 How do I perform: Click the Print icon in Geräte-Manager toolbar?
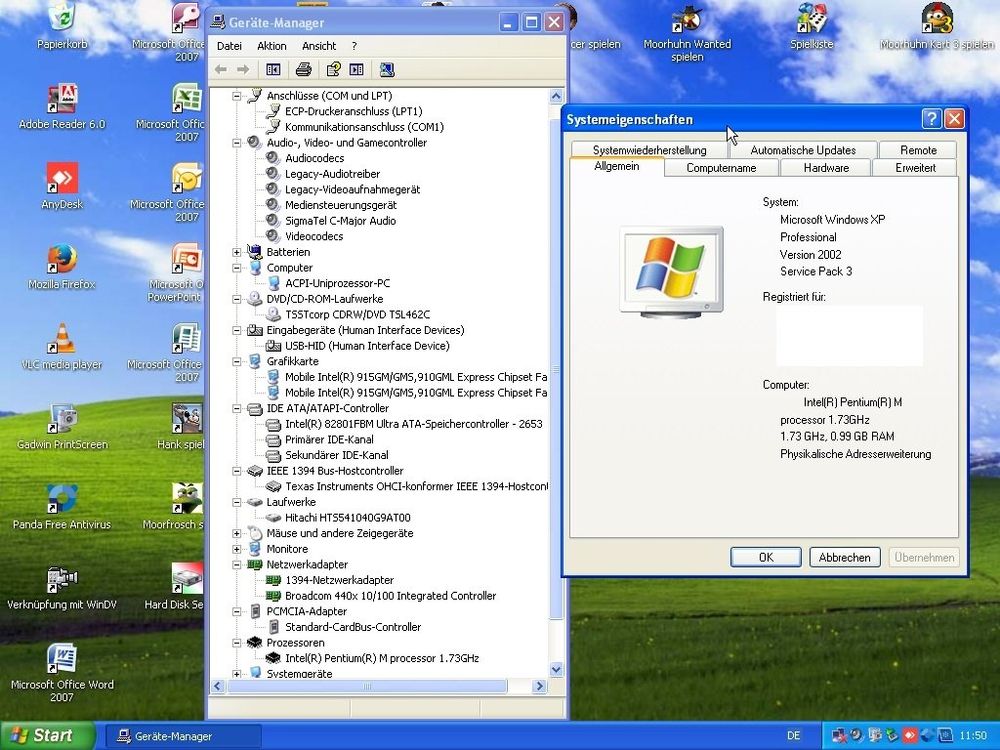coord(304,70)
